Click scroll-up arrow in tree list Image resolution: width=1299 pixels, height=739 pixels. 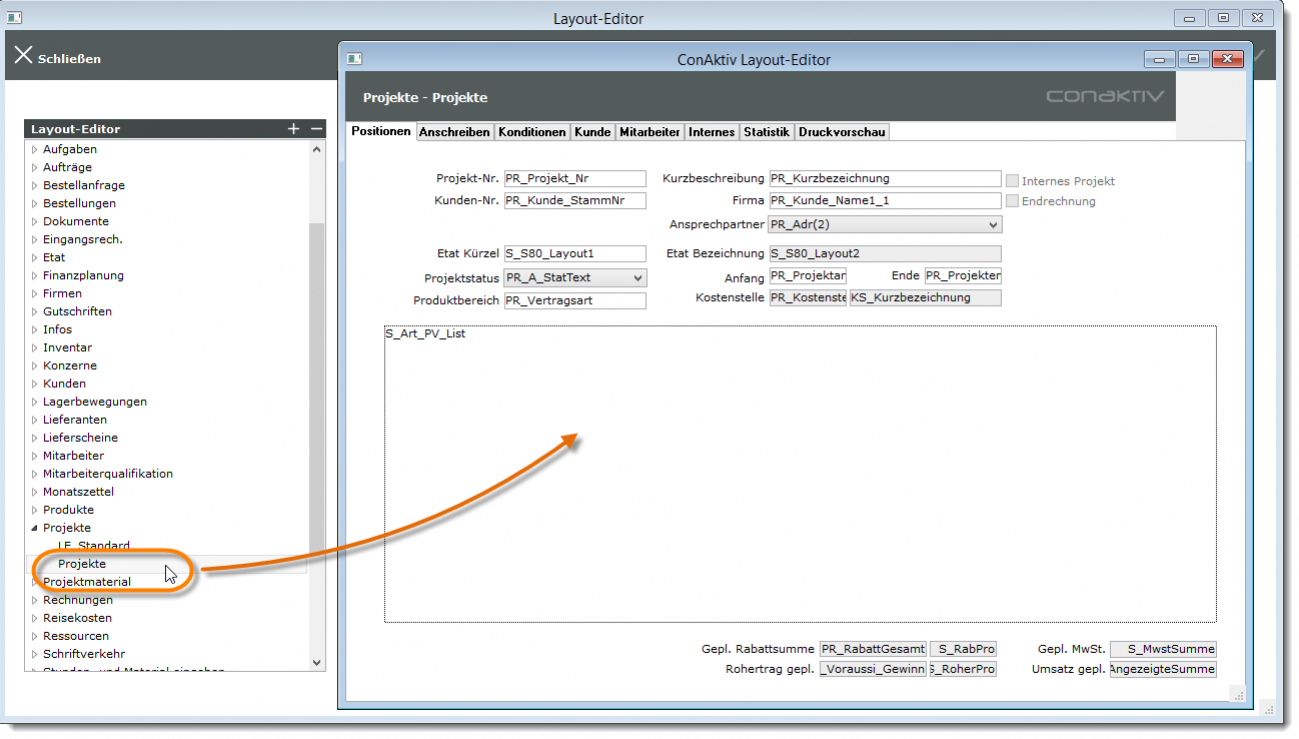[x=317, y=149]
